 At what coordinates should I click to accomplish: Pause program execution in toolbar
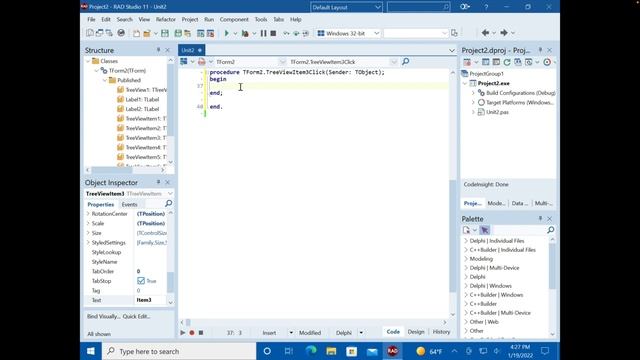point(263,33)
